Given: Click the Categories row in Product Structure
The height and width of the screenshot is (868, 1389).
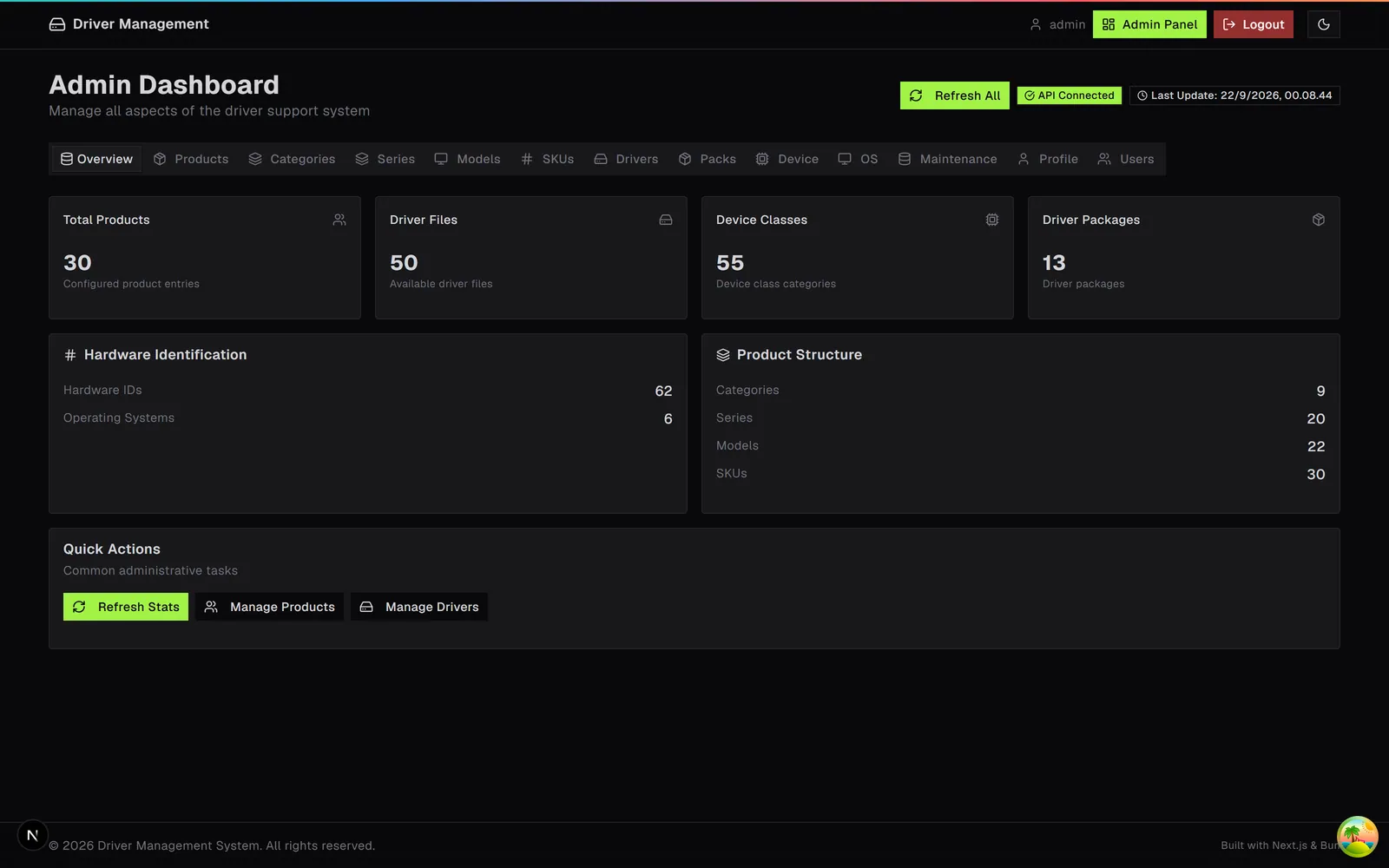Looking at the screenshot, I should [1020, 391].
